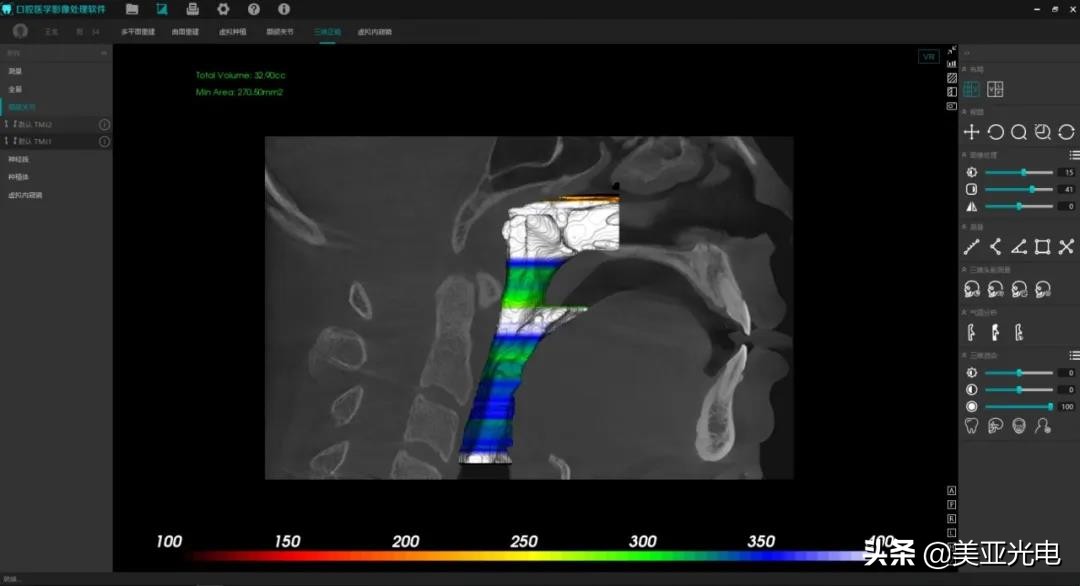Screen dimensions: 1080x586
Task: Click the screenshot camera icon beside the viewport
Action: (951, 106)
